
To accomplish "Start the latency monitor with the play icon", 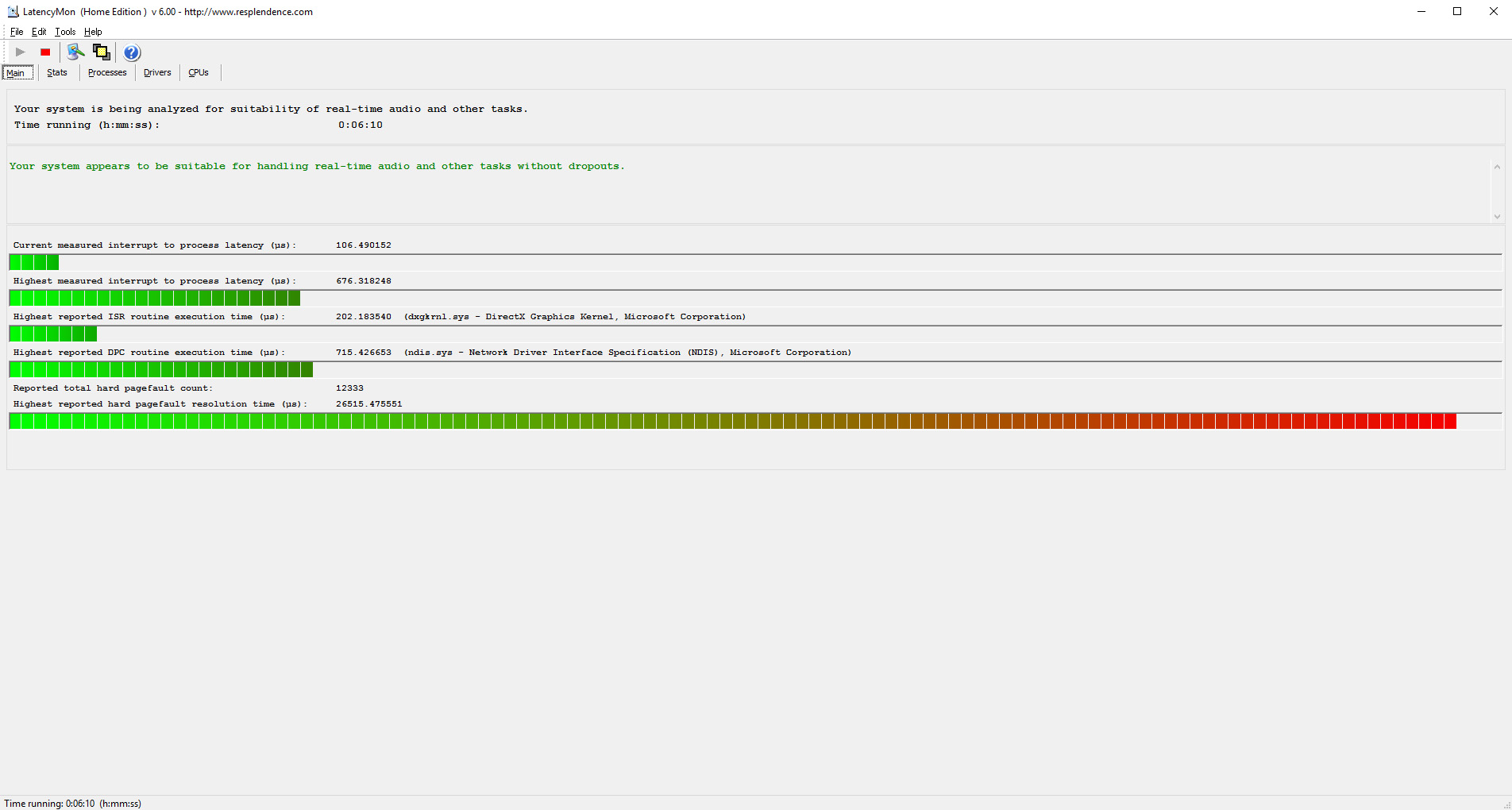I will click(x=21, y=52).
